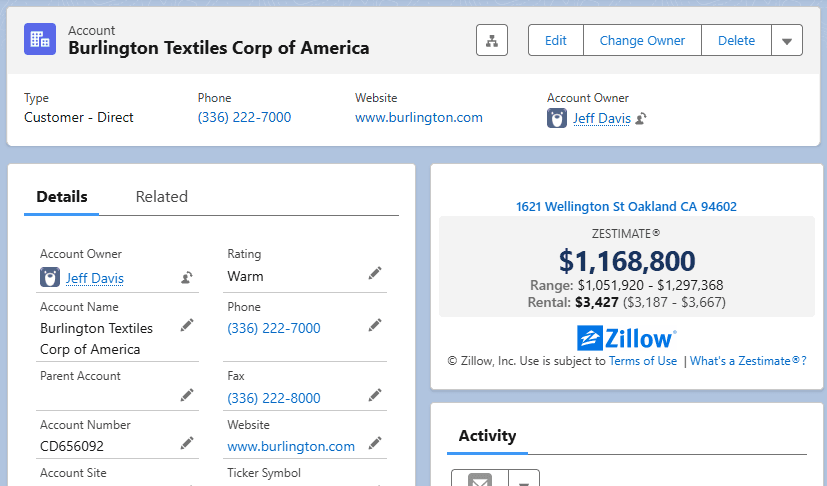Click Jeff Davis avatar in Details tab
The height and width of the screenshot is (486, 827).
[x=50, y=278]
